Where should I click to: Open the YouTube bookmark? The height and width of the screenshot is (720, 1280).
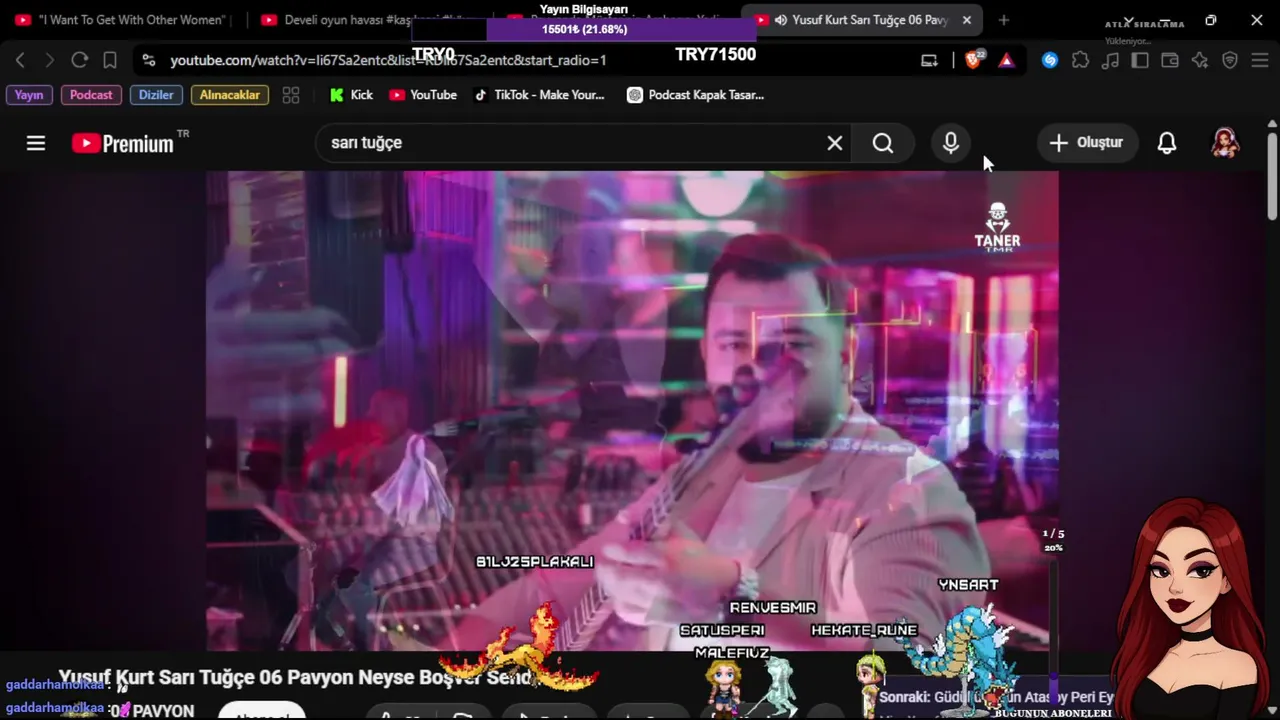pyautogui.click(x=423, y=95)
